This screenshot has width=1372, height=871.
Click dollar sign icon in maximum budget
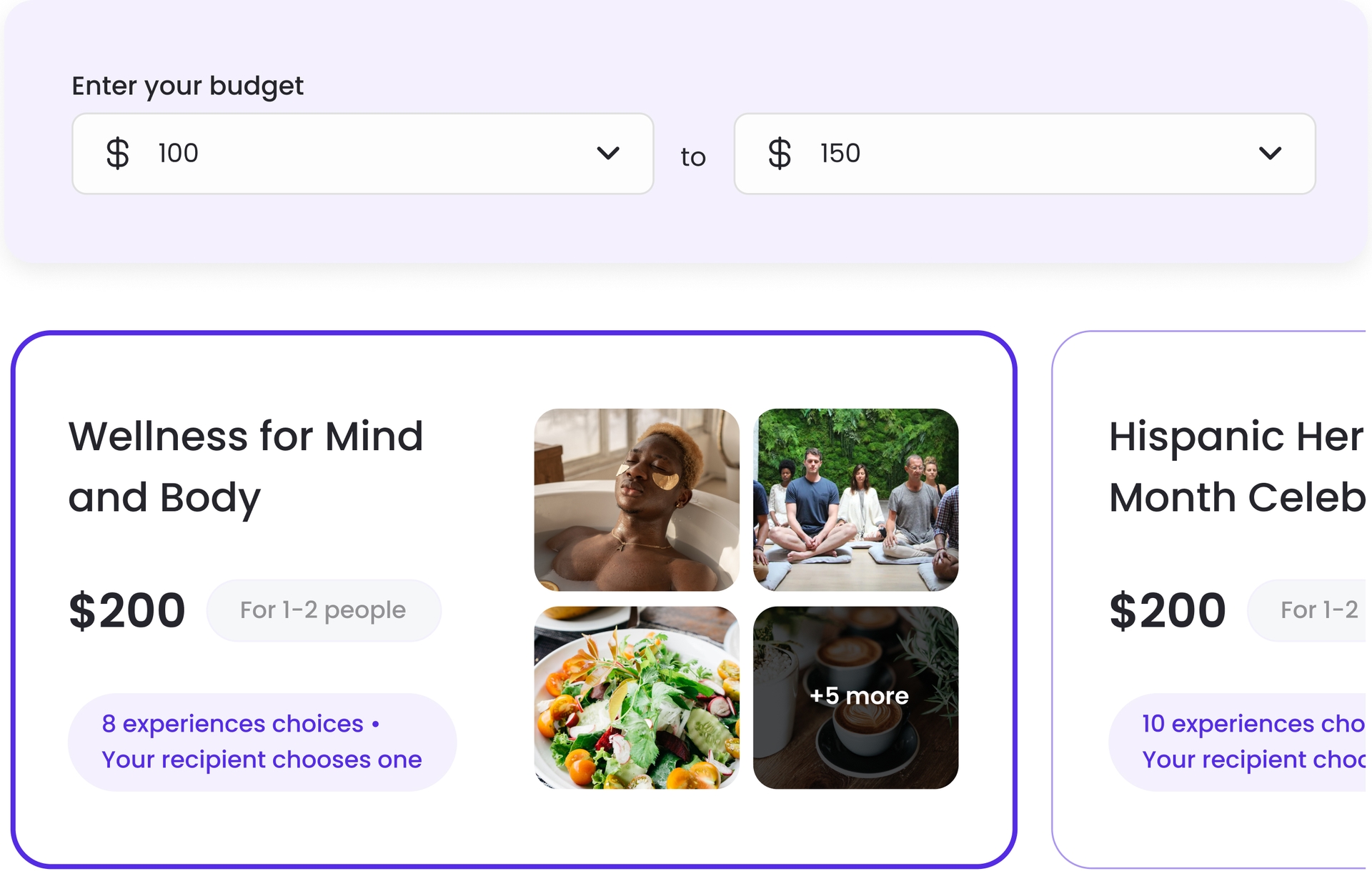pyautogui.click(x=779, y=153)
